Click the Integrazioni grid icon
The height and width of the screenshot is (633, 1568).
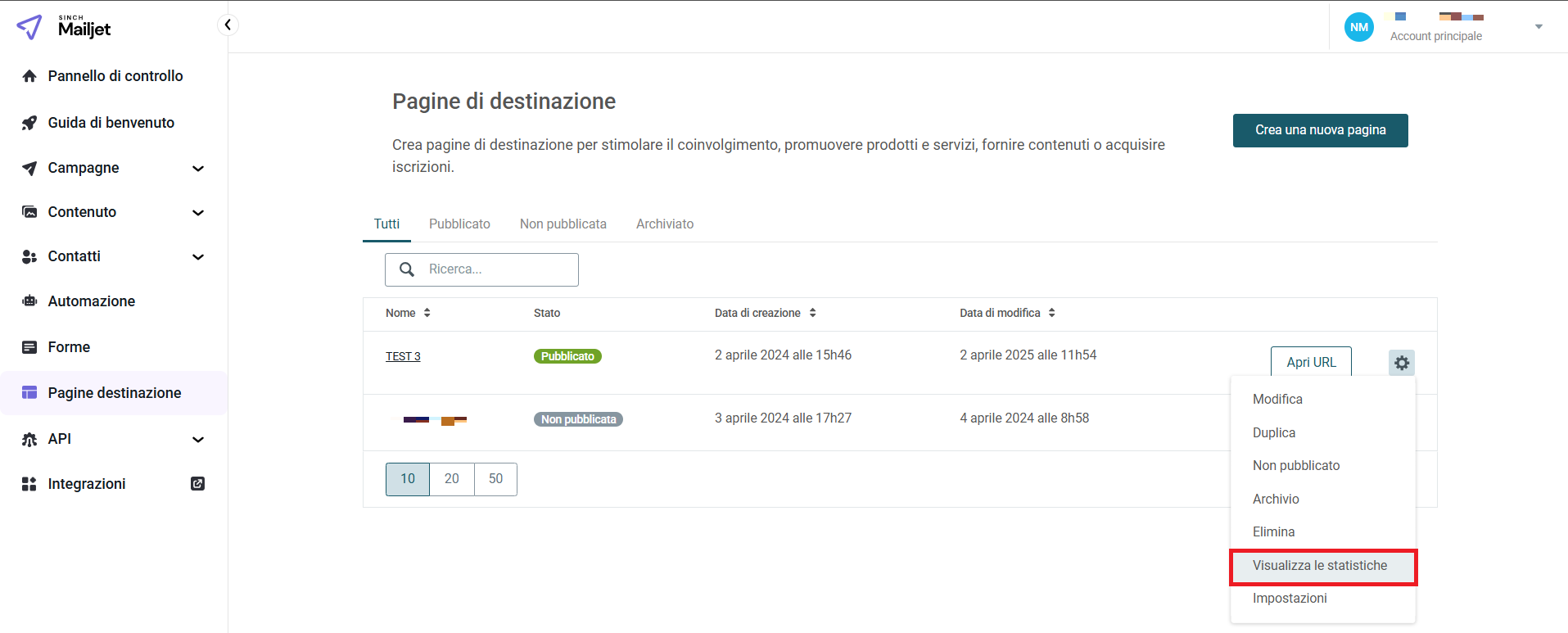(x=29, y=484)
